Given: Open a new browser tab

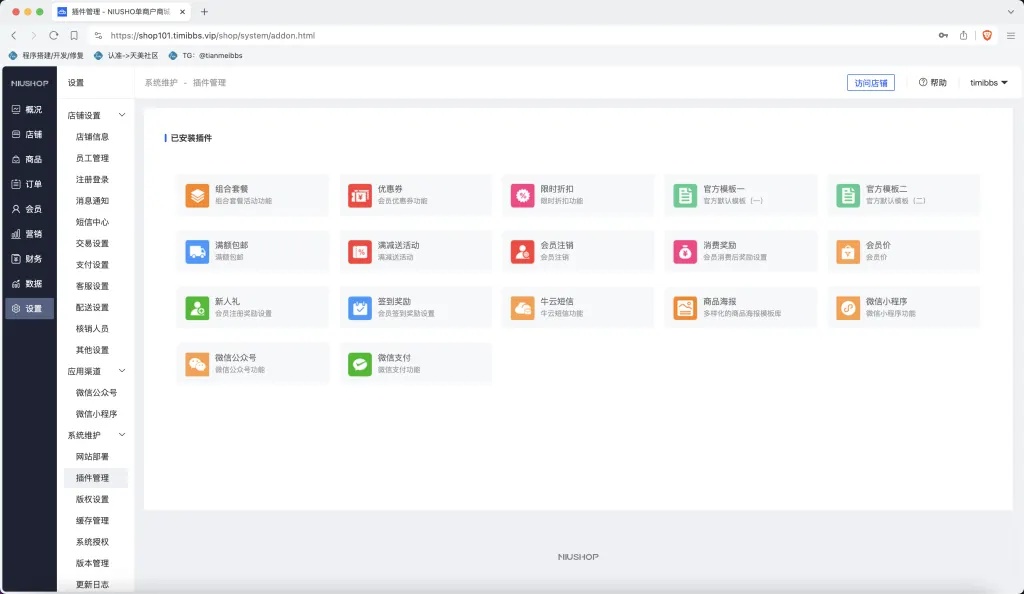Looking at the screenshot, I should click(x=204, y=12).
